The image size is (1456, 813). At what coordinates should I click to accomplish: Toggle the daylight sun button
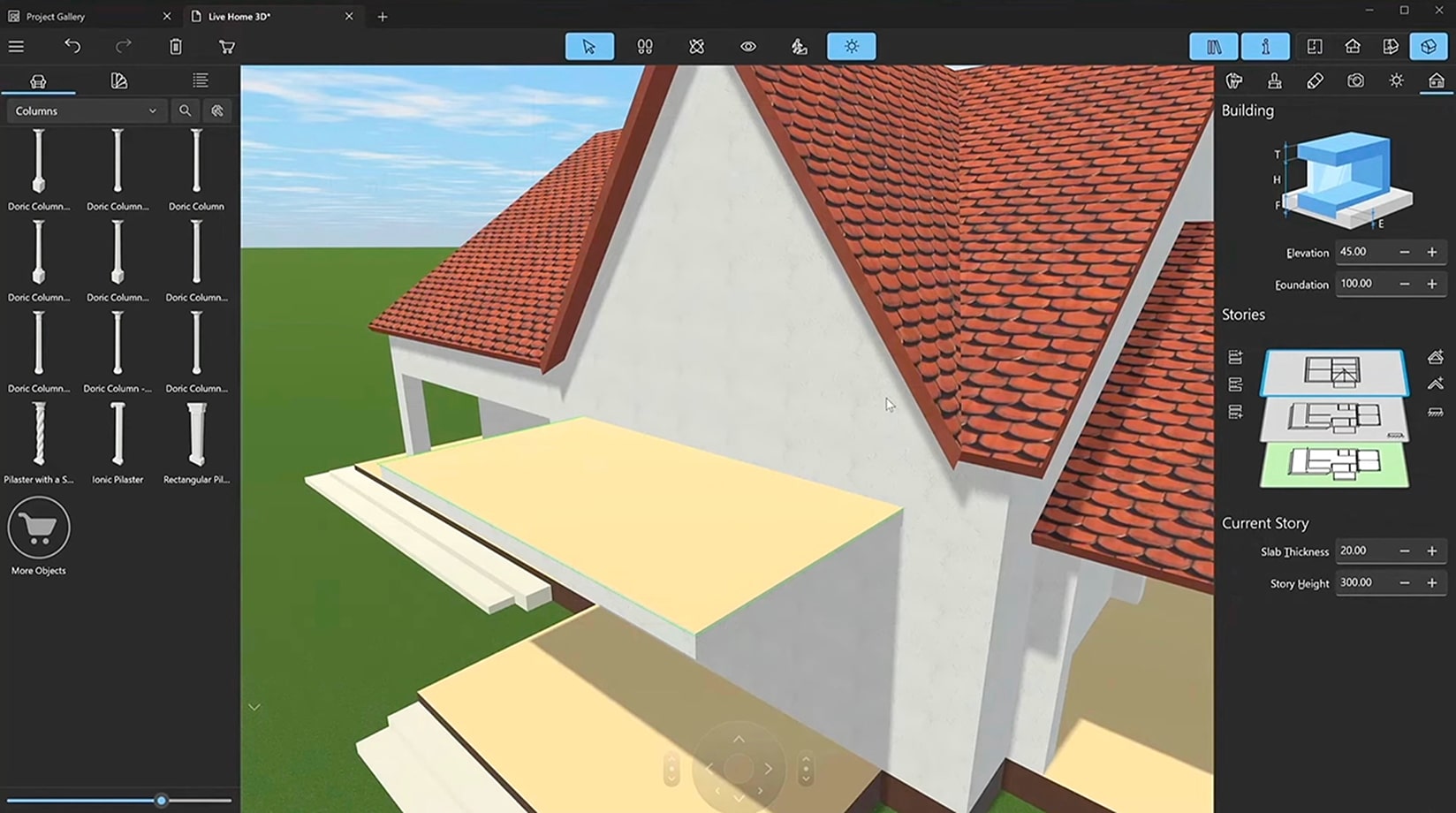point(852,46)
